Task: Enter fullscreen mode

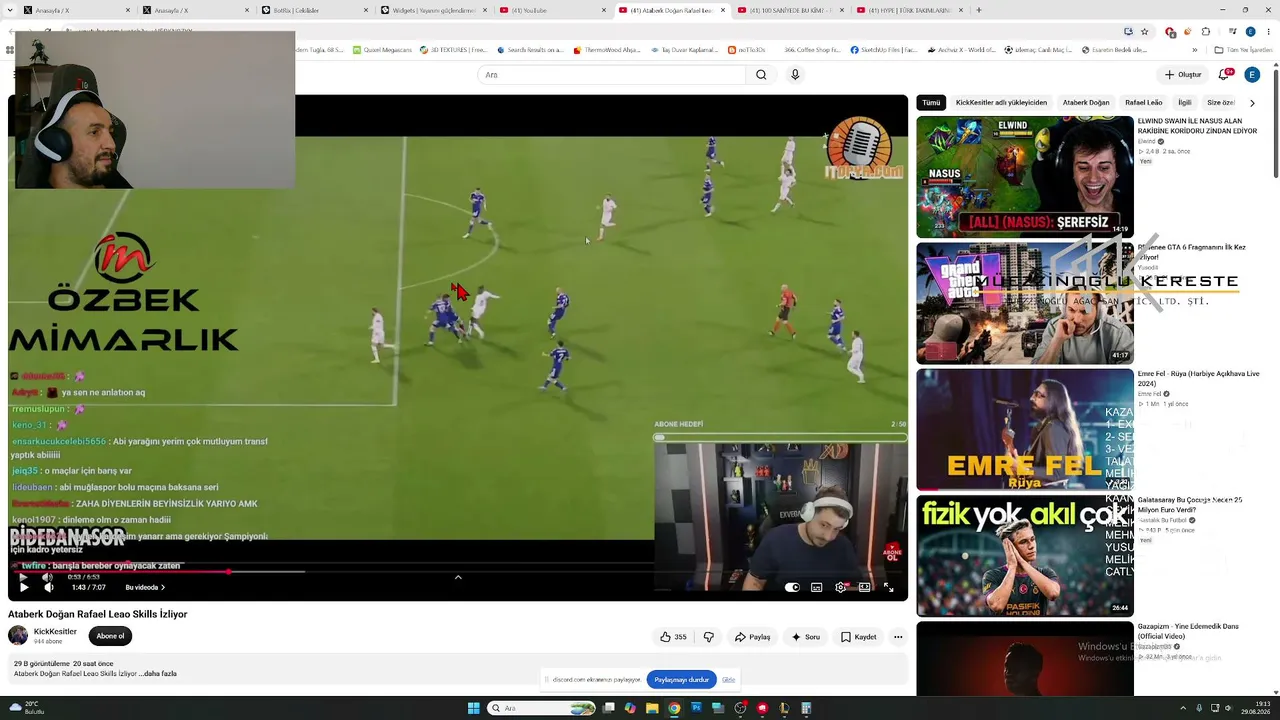Action: tap(888, 587)
